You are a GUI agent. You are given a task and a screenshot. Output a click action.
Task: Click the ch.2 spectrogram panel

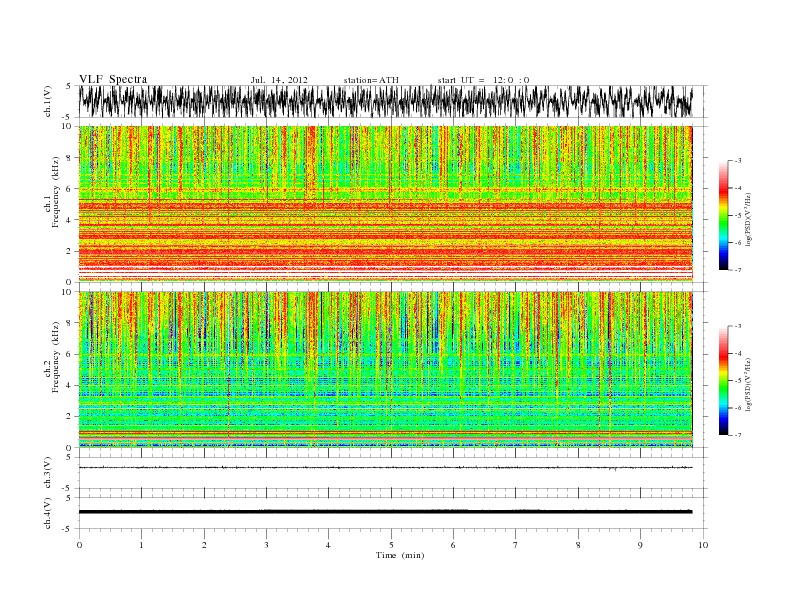[385, 369]
